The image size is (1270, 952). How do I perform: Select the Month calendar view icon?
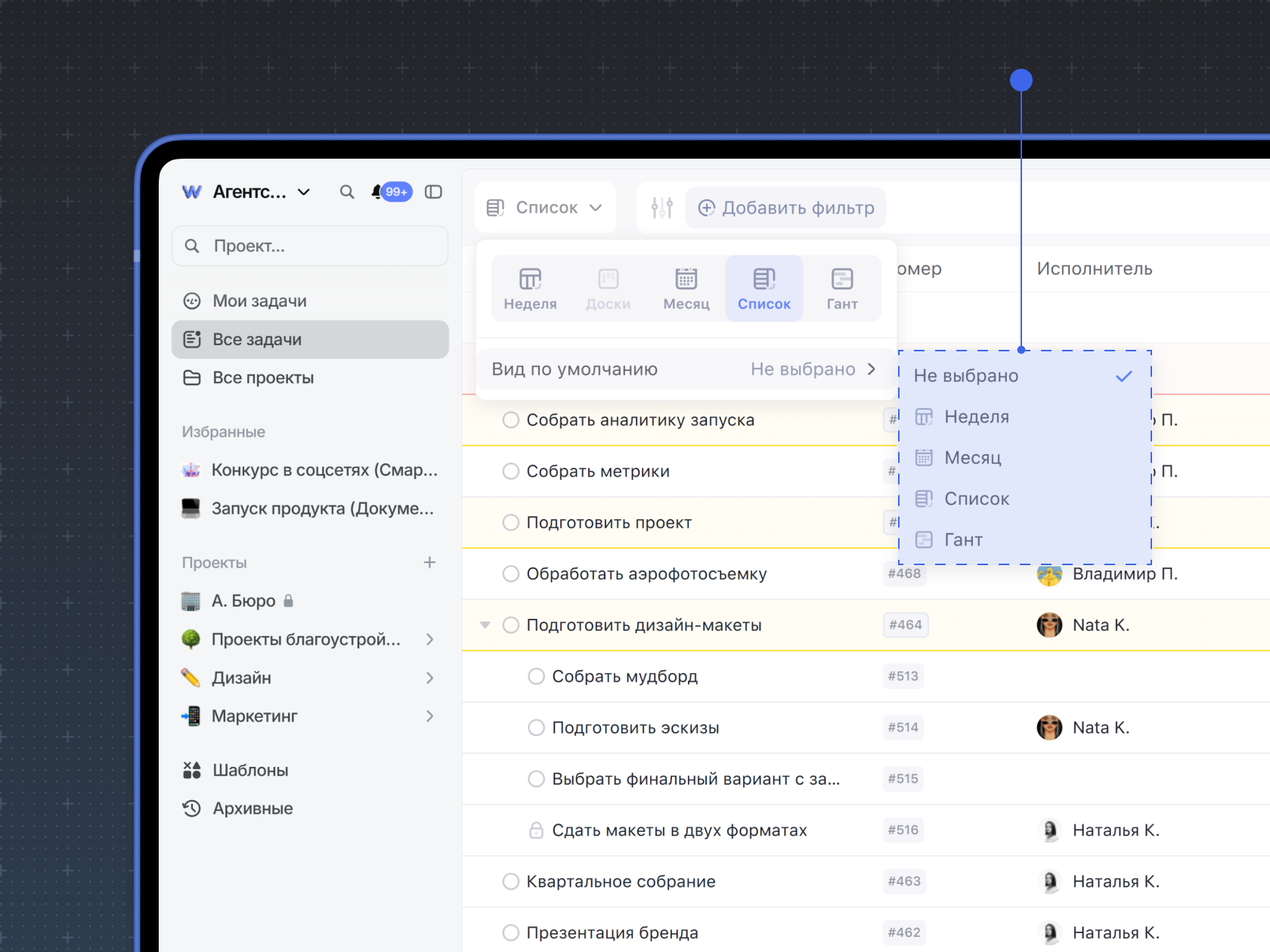pyautogui.click(x=686, y=289)
